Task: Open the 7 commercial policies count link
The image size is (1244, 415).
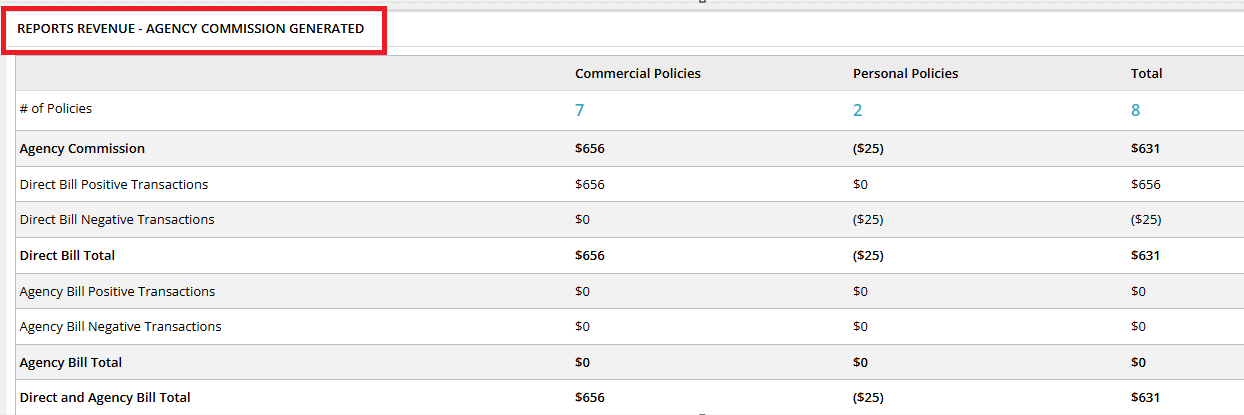Action: pos(579,110)
